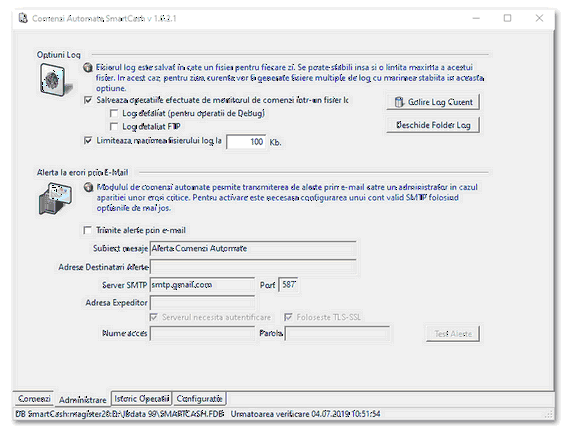
Task: Click the application icon in the title bar
Action: (x=23, y=18)
